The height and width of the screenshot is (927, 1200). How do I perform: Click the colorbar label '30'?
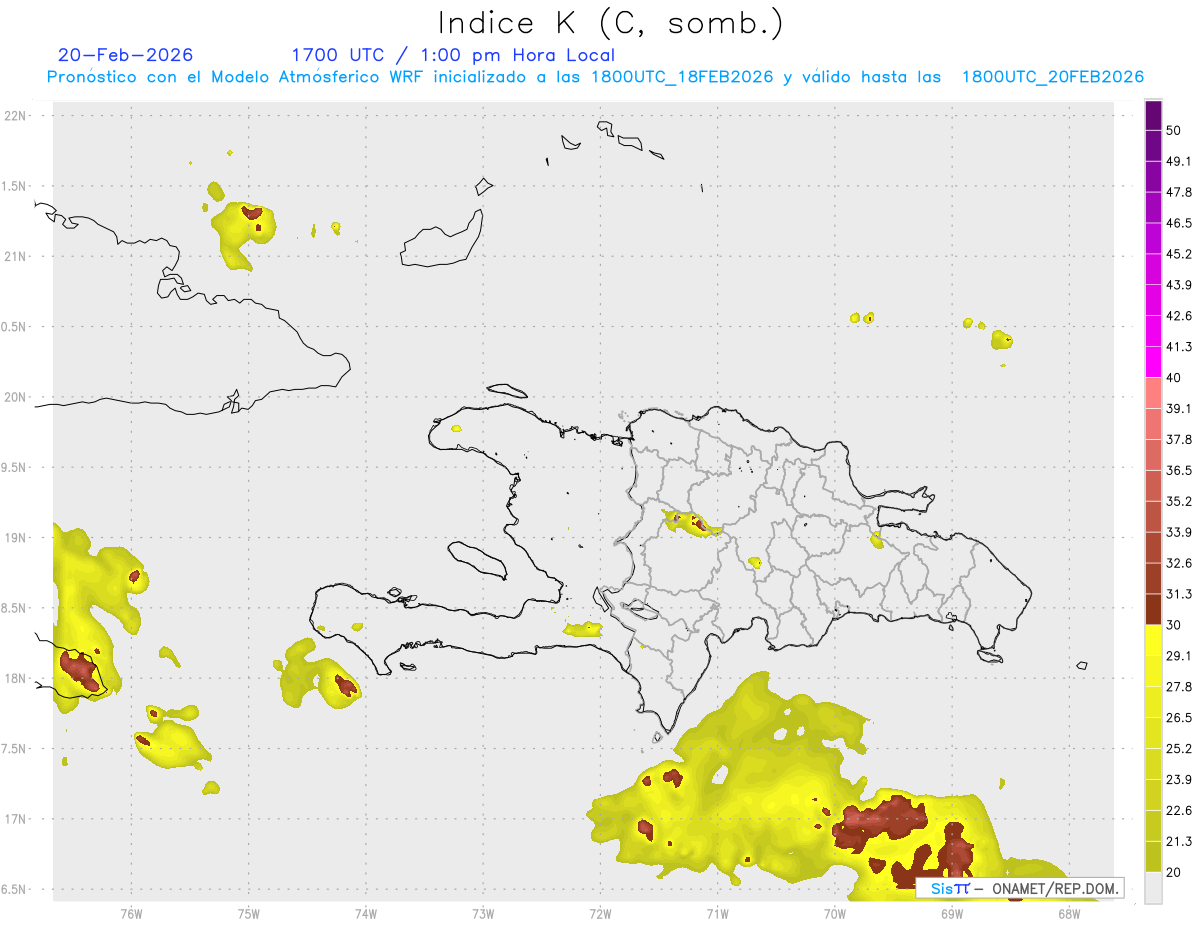point(1174,625)
